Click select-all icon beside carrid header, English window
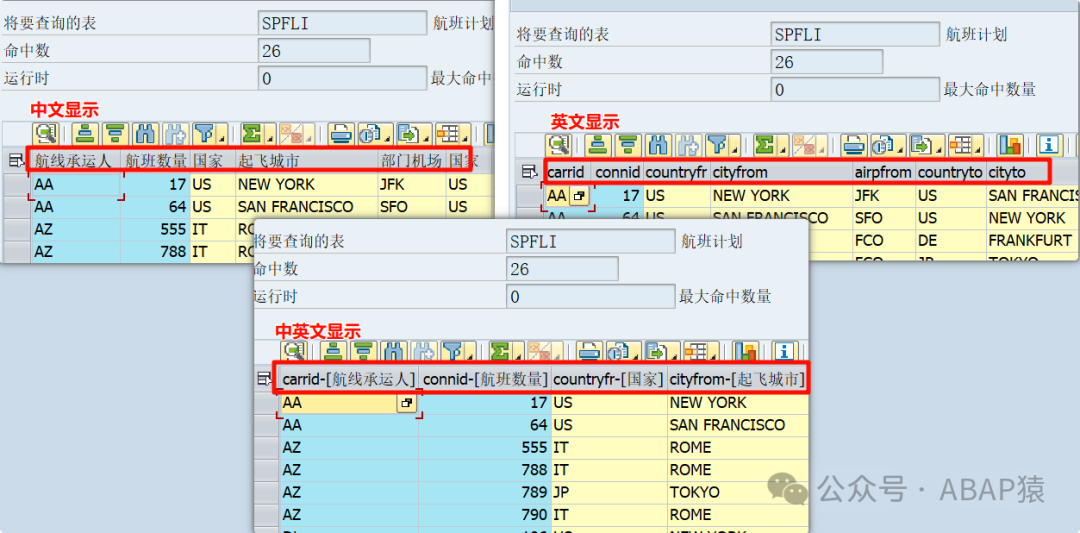This screenshot has width=1080, height=533. pos(529,171)
